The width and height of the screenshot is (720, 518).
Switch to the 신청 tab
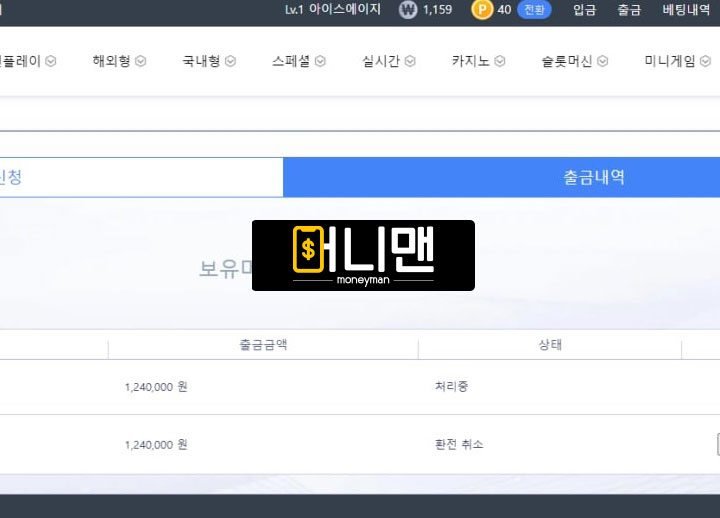(141, 177)
